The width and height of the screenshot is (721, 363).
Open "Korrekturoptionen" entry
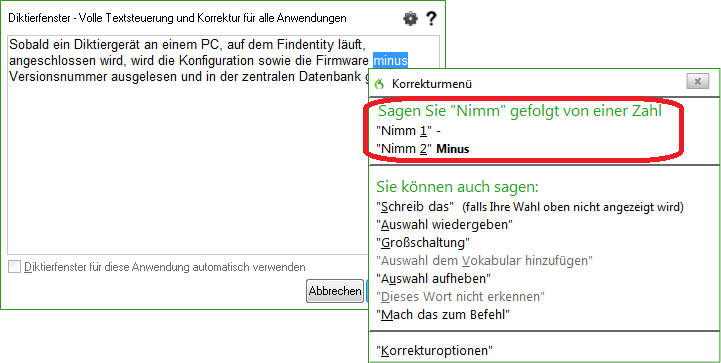click(435, 351)
